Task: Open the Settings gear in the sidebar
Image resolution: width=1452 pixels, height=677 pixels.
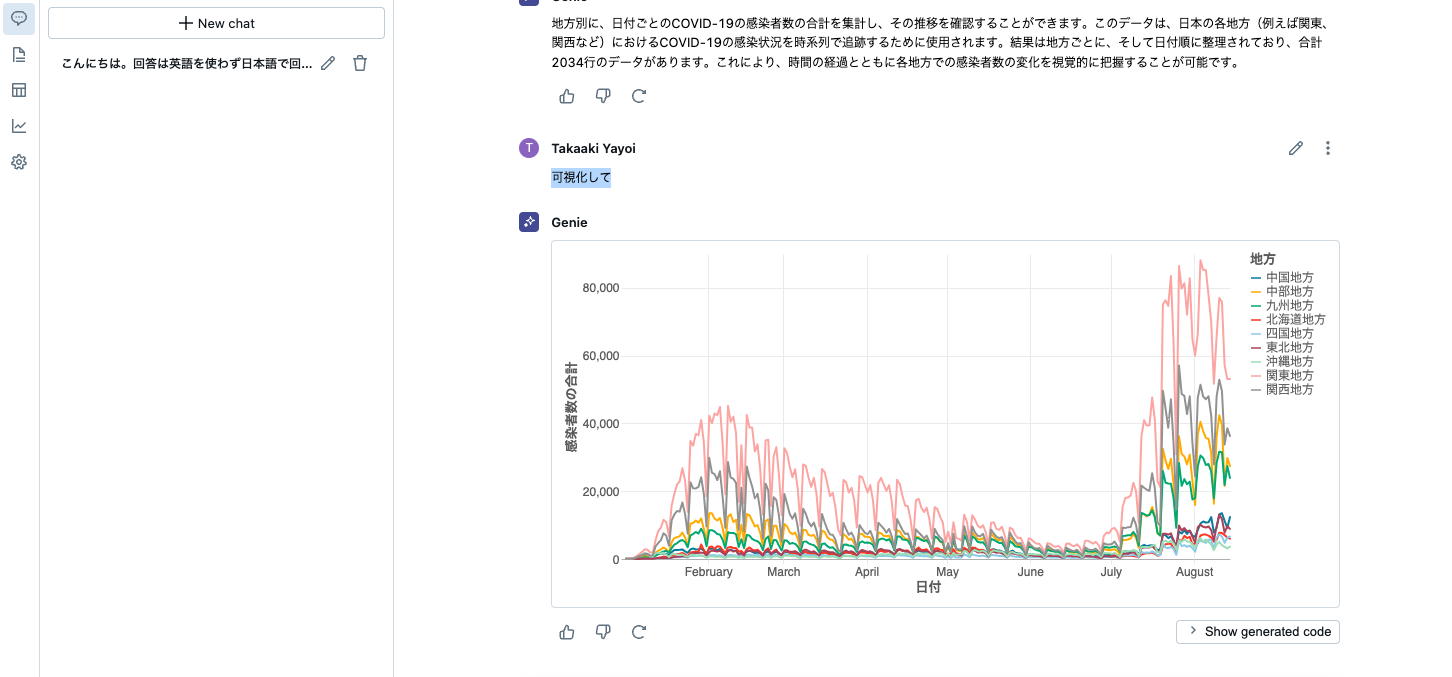Action: tap(18, 161)
